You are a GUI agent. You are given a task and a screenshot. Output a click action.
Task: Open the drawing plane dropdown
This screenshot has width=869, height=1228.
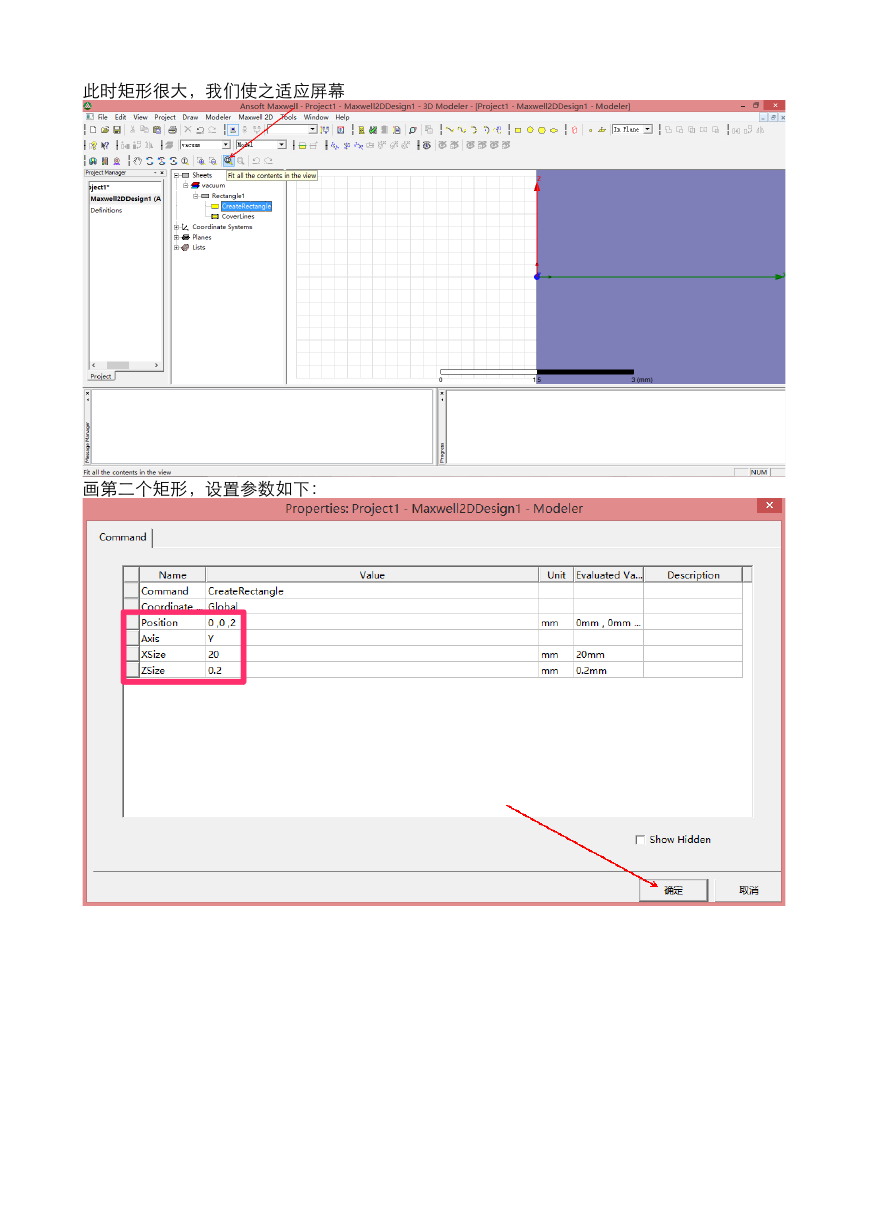click(x=648, y=129)
